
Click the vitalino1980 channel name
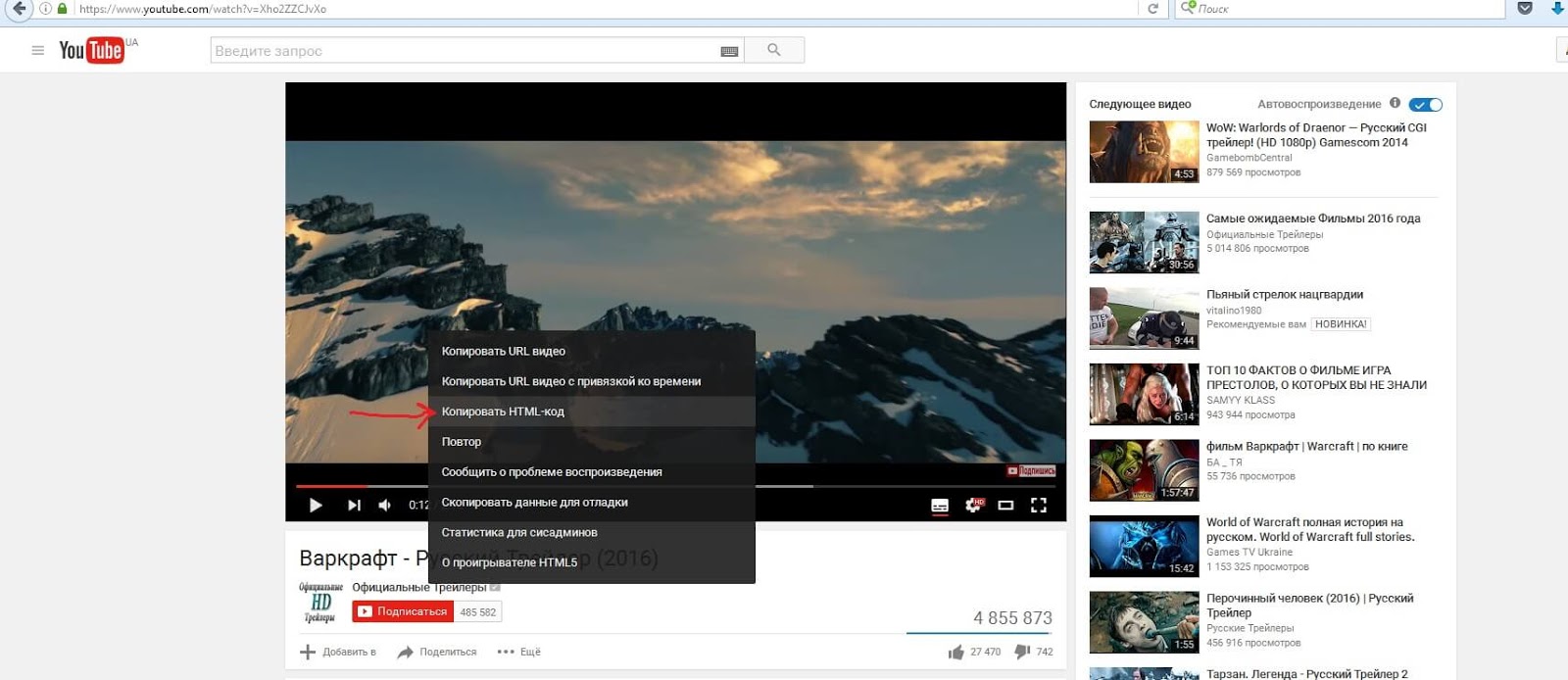(1234, 311)
